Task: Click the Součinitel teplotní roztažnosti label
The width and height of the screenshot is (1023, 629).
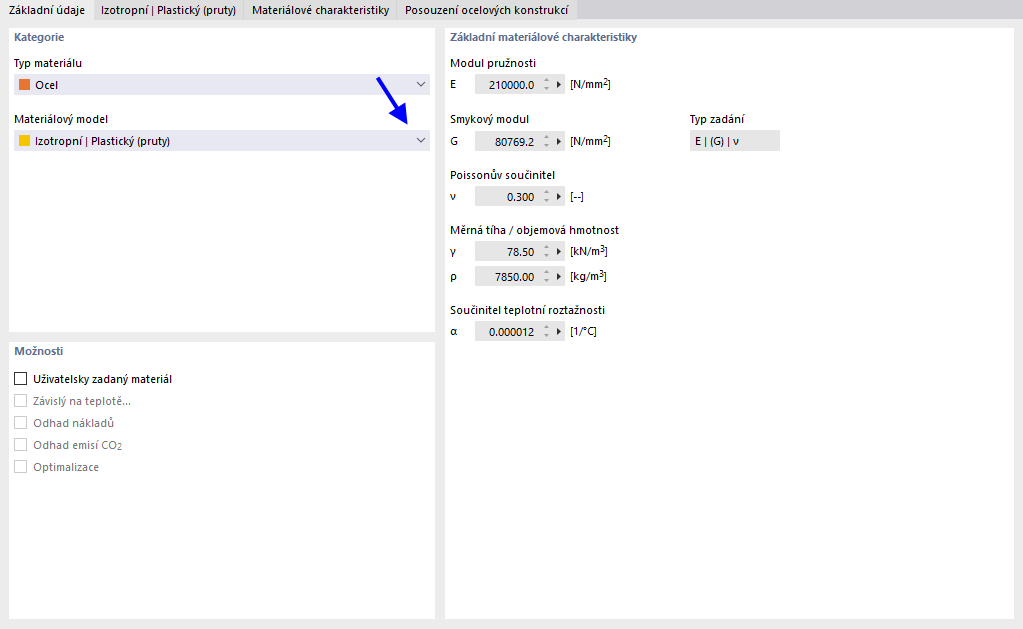Action: point(527,310)
